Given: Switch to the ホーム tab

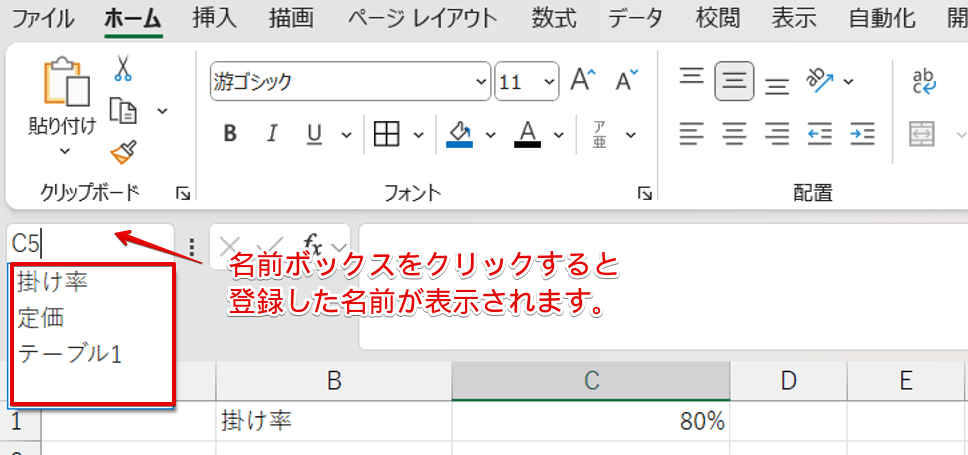Looking at the screenshot, I should (x=133, y=19).
